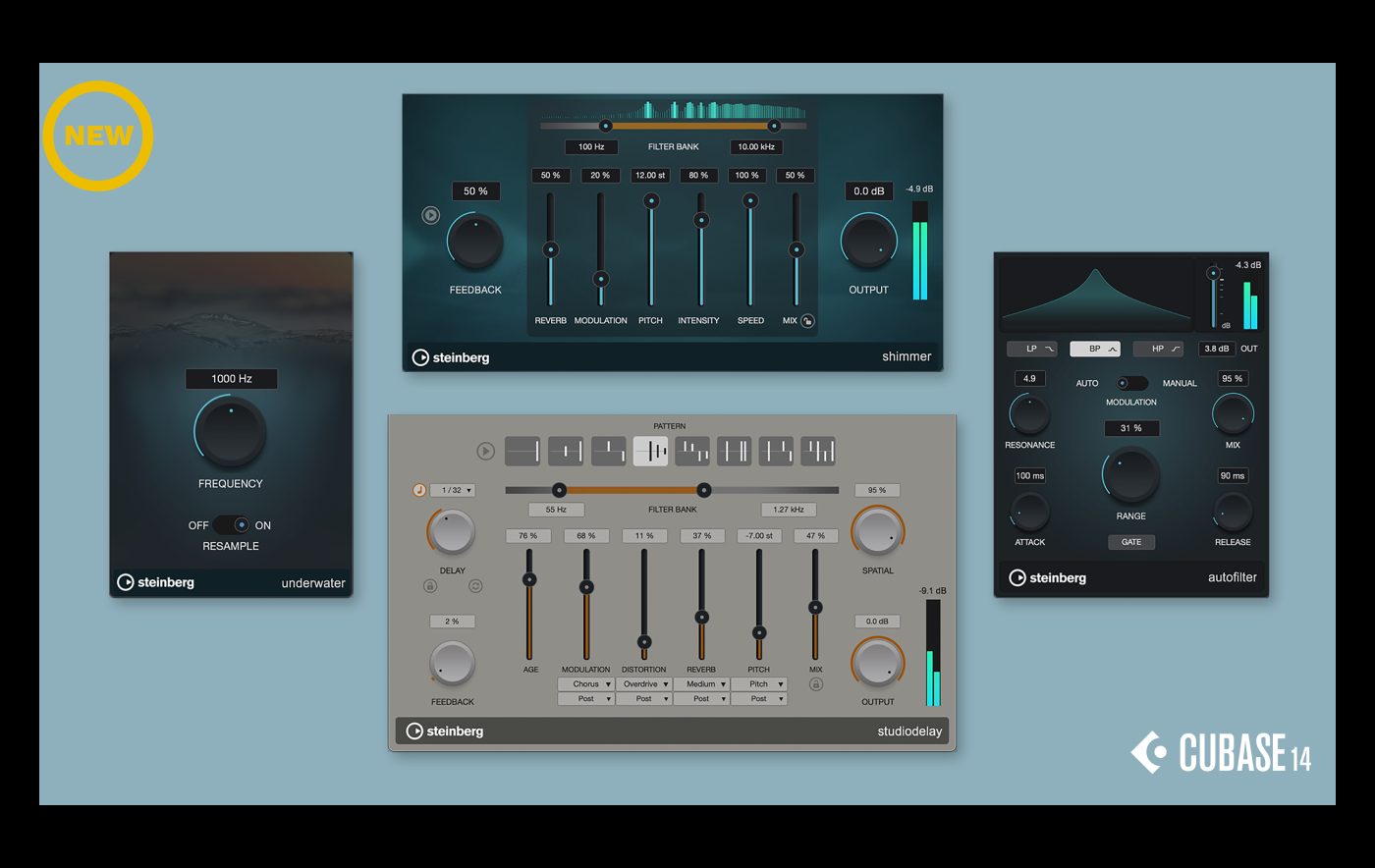Click the autofilter Resonance knob
The image size is (1375, 868).
(1029, 414)
